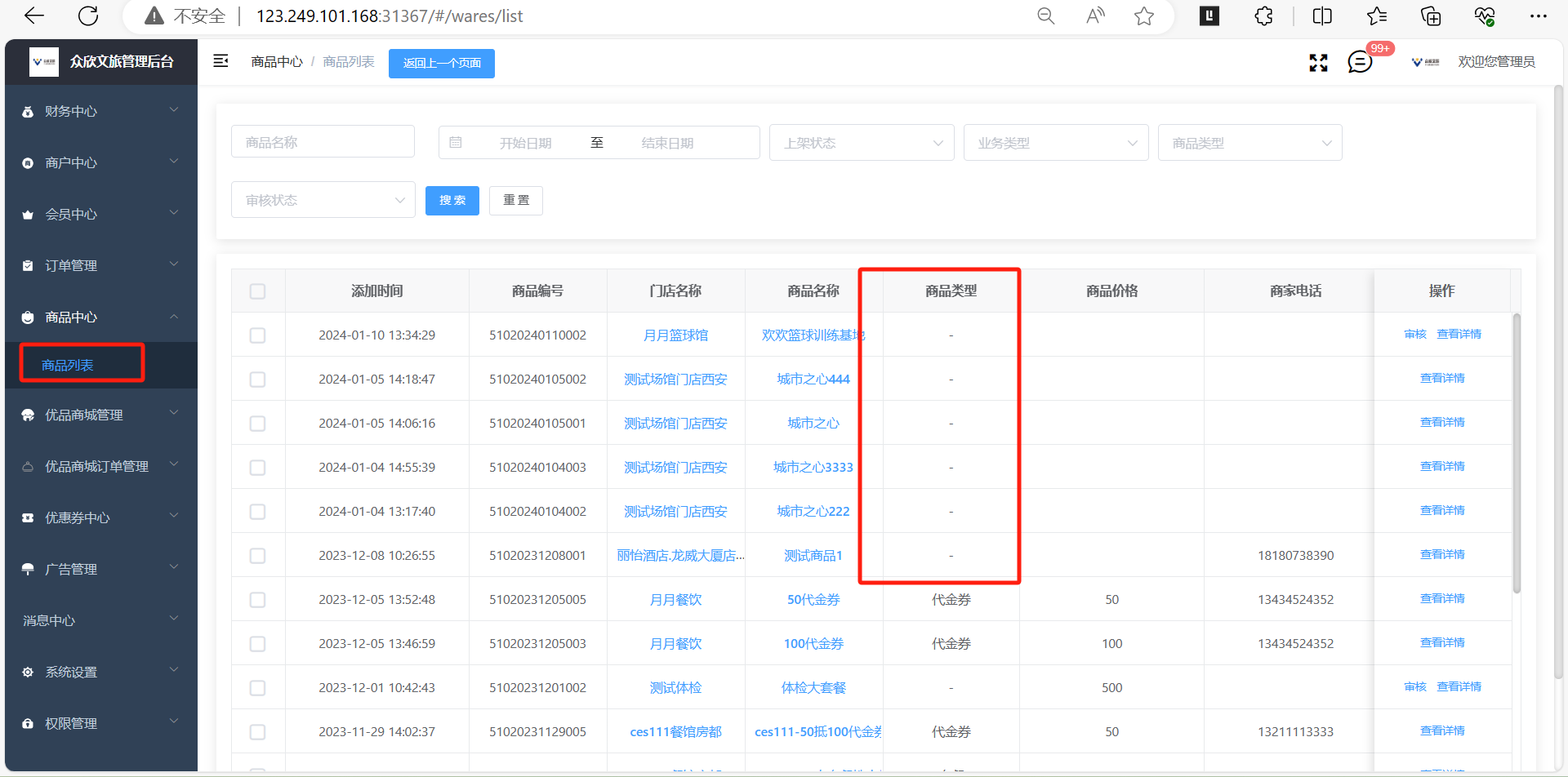Expand the 消息中心 menu
This screenshot has width=1568, height=777.
coord(174,619)
